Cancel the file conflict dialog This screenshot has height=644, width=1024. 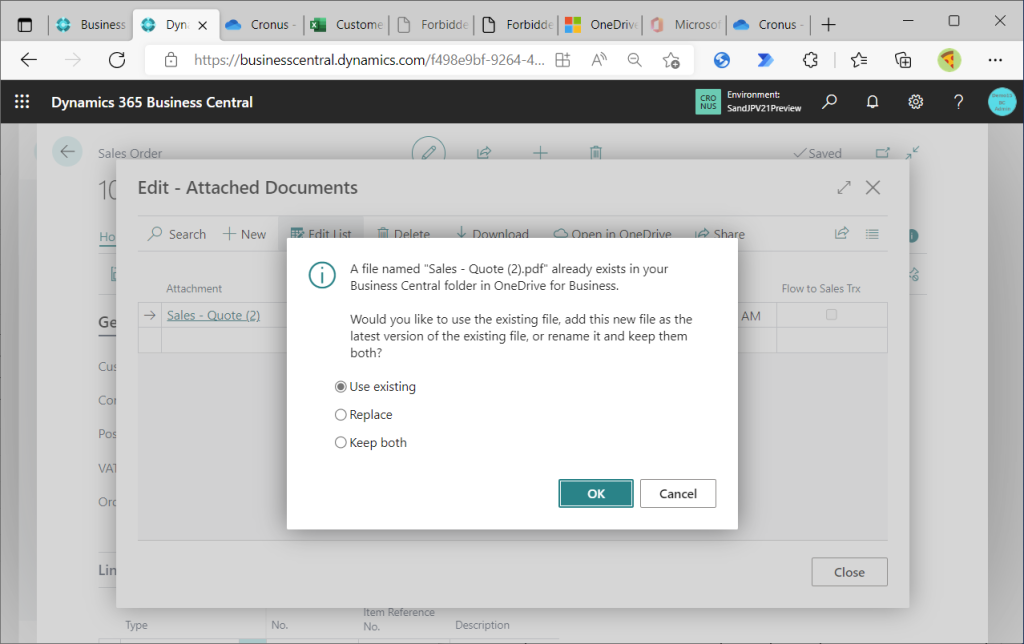[678, 493]
